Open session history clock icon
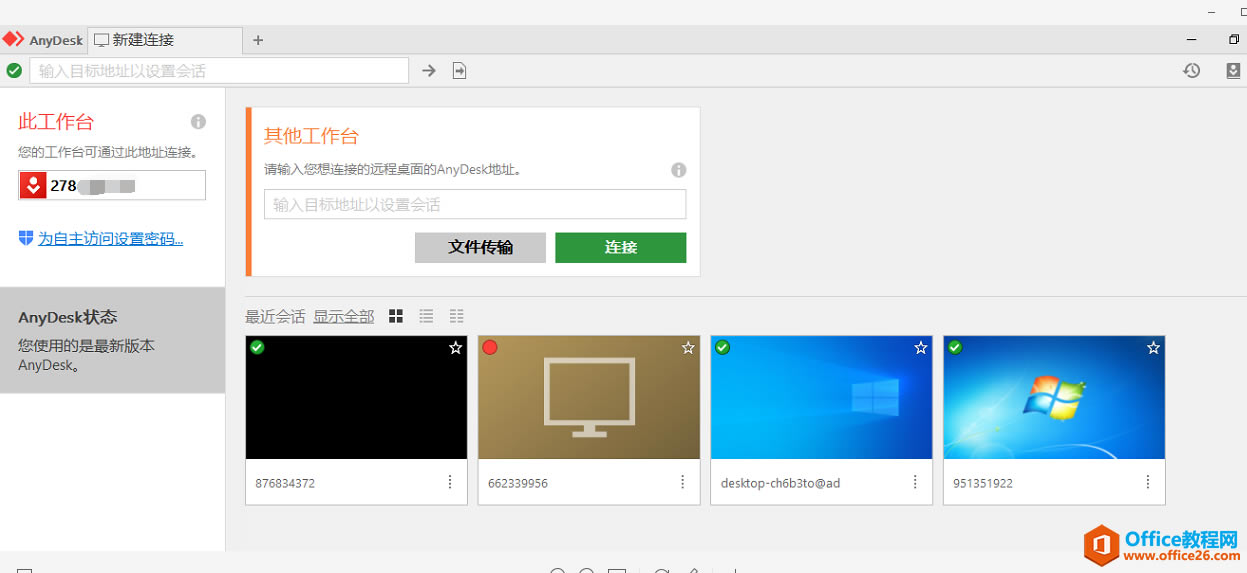1247x573 pixels. 1191,71
